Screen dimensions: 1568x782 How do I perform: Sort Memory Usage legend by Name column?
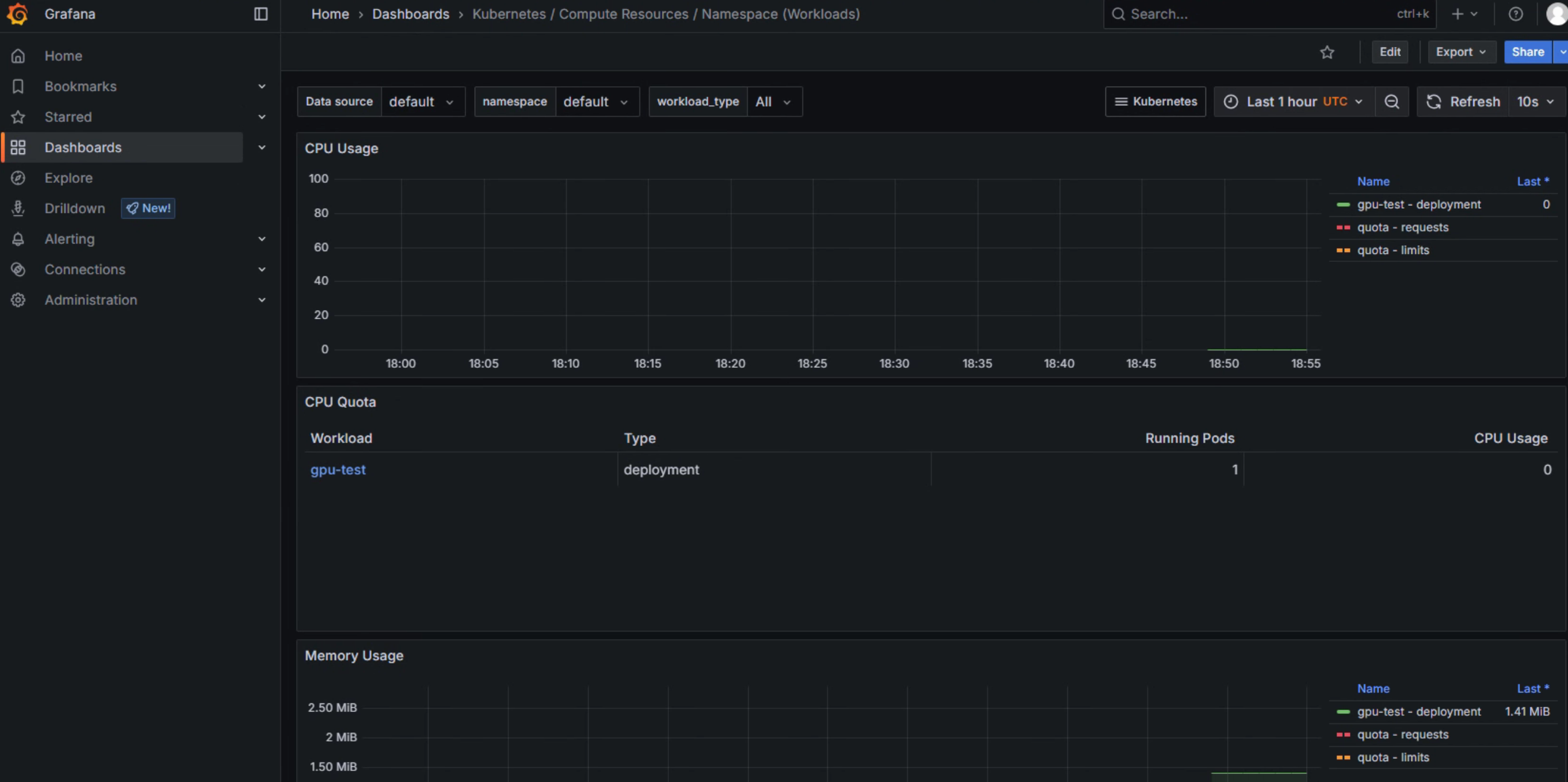pos(1373,689)
